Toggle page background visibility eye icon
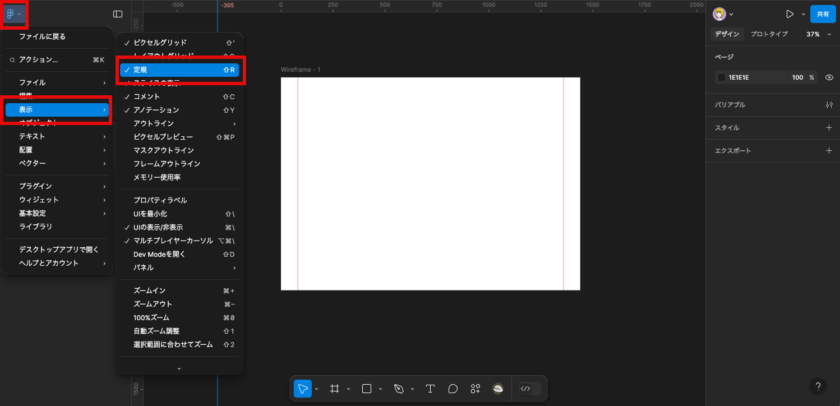The height and width of the screenshot is (406, 840). pyautogui.click(x=829, y=77)
